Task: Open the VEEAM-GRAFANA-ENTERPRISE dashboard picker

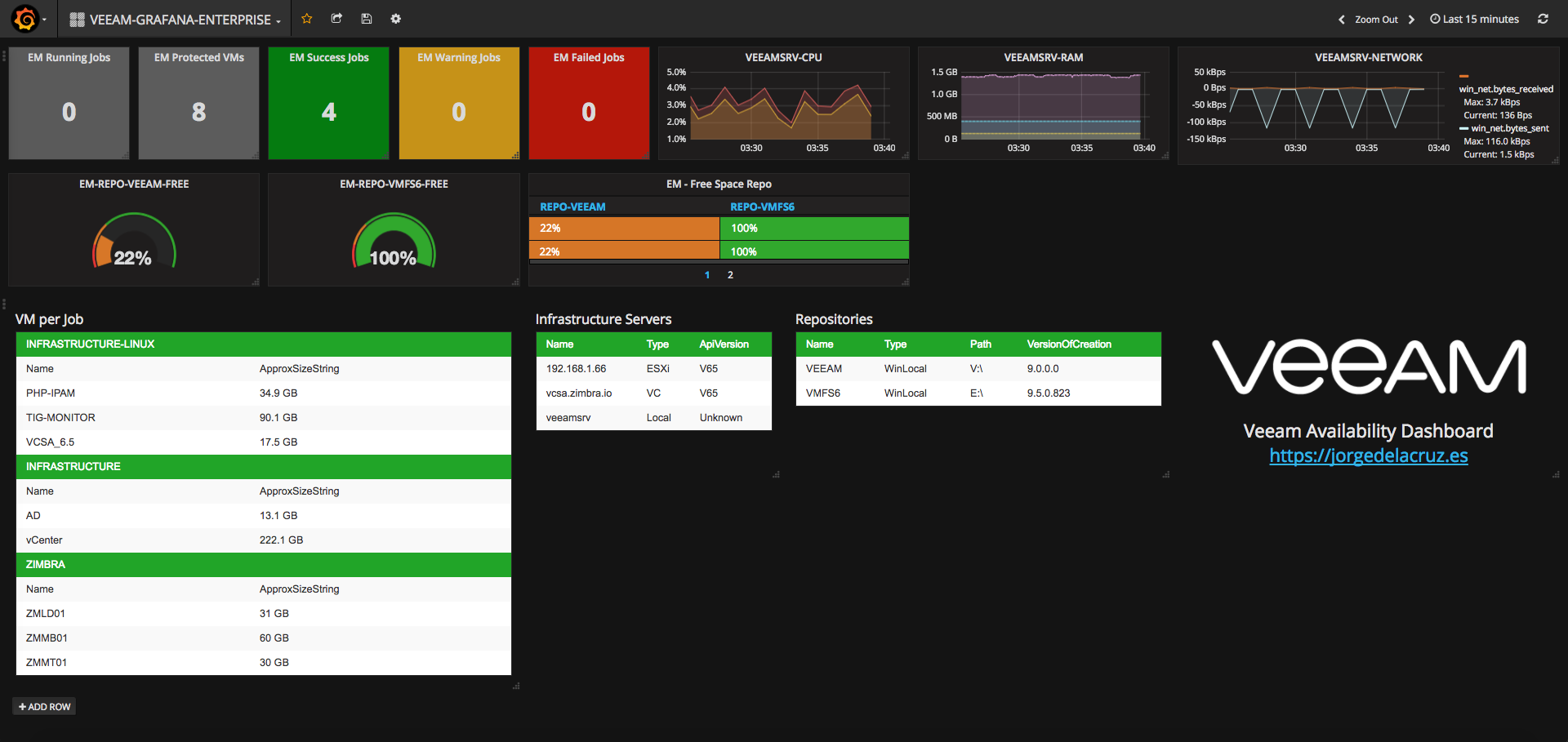Action: pos(175,20)
